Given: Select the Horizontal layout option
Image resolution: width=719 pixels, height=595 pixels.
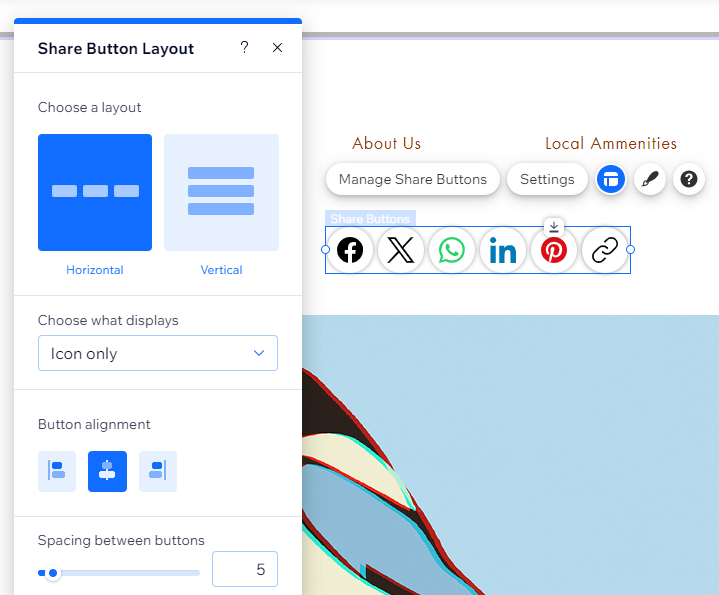Looking at the screenshot, I should click(x=95, y=192).
